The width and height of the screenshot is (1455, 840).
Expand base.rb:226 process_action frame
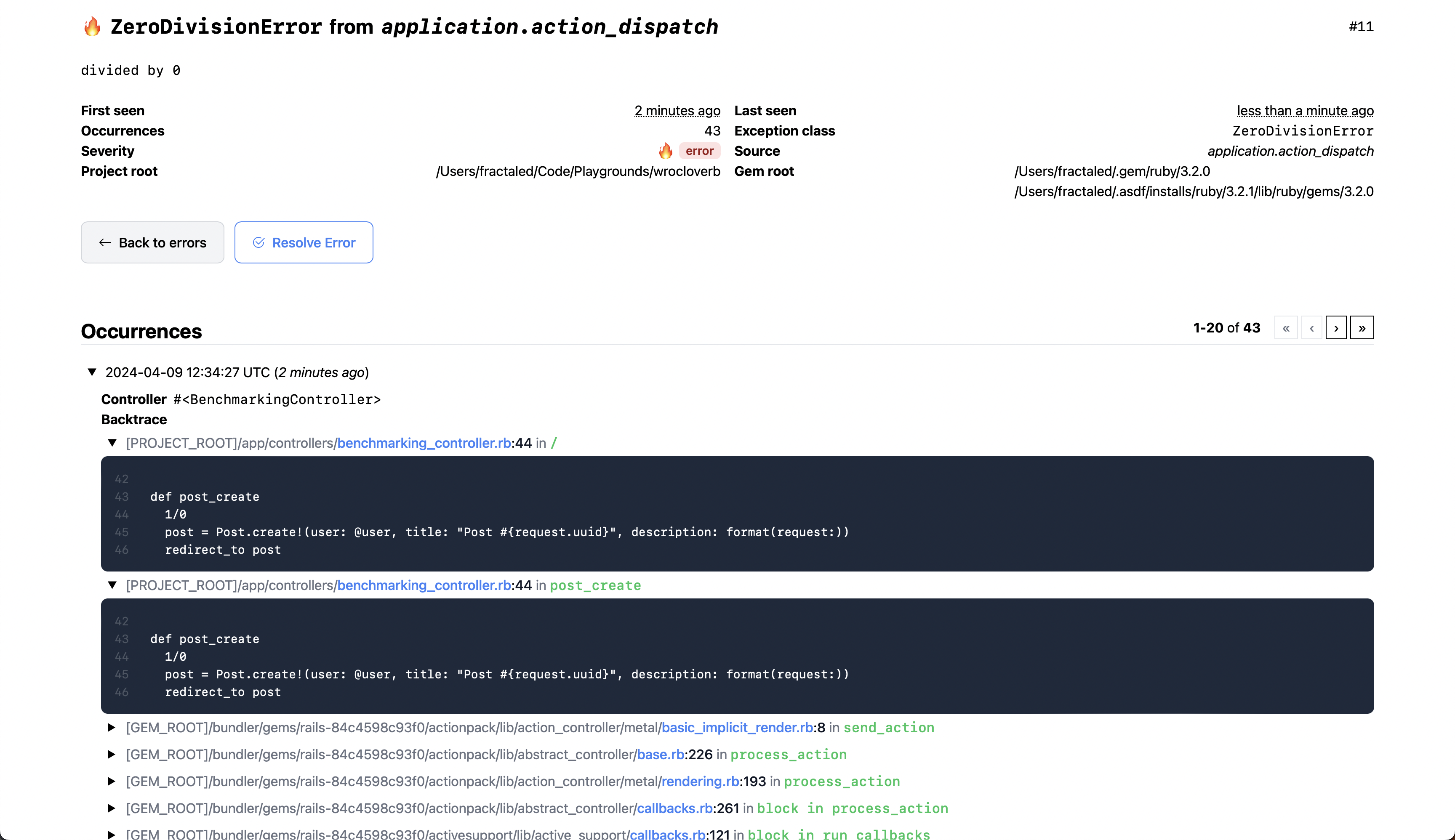pos(112,755)
